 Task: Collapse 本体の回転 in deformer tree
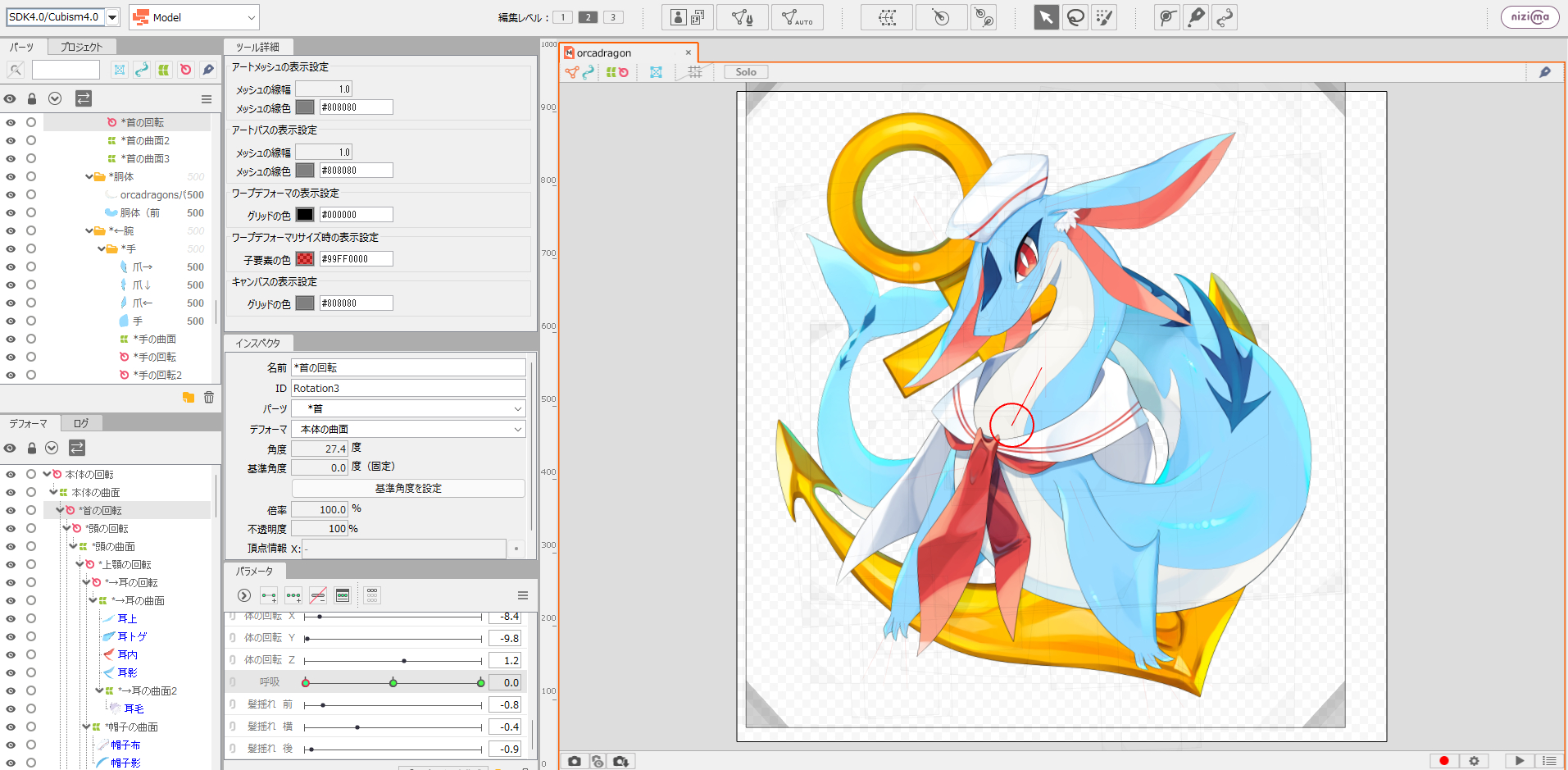click(47, 474)
